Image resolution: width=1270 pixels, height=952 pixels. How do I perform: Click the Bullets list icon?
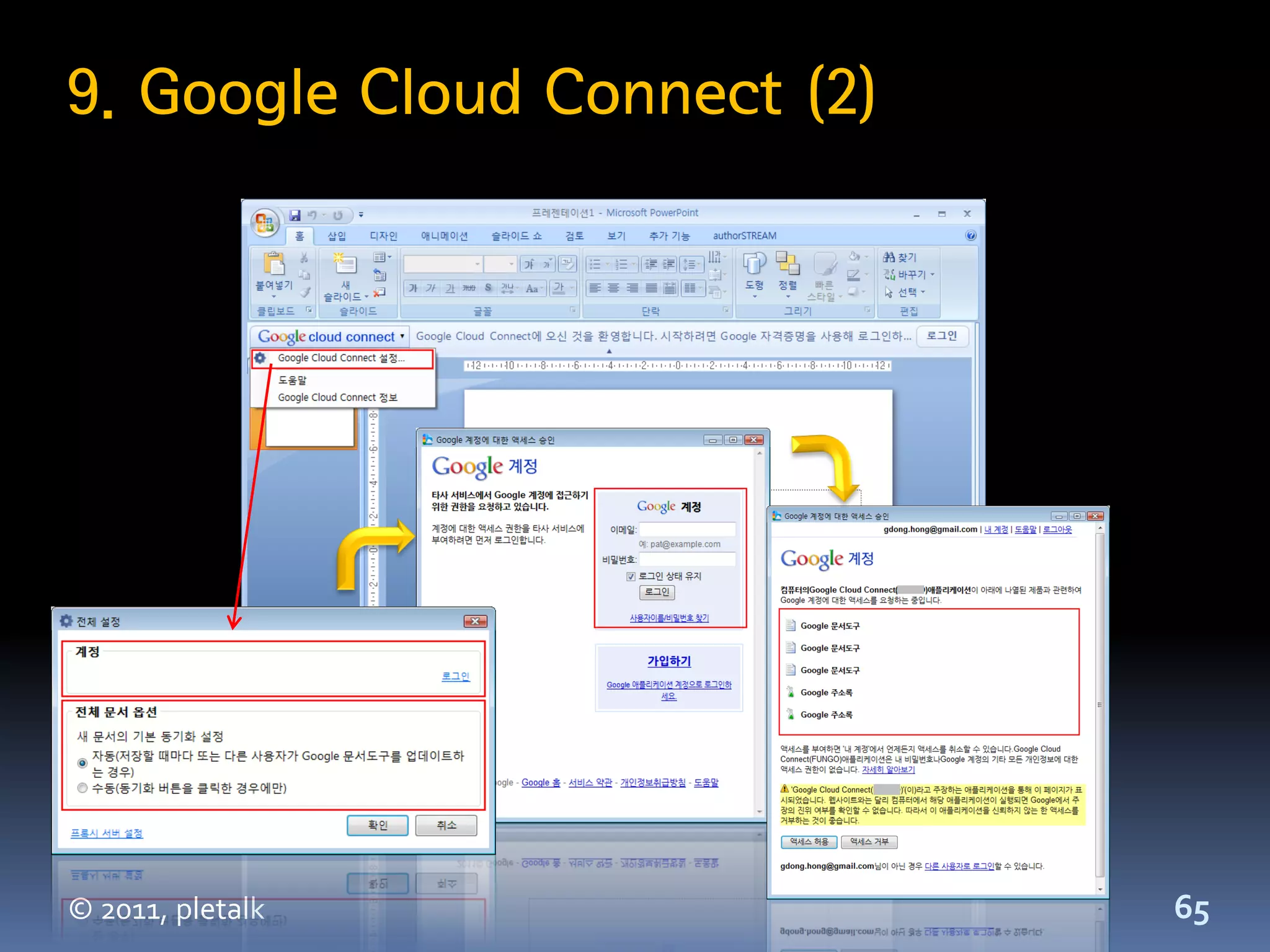tap(595, 265)
